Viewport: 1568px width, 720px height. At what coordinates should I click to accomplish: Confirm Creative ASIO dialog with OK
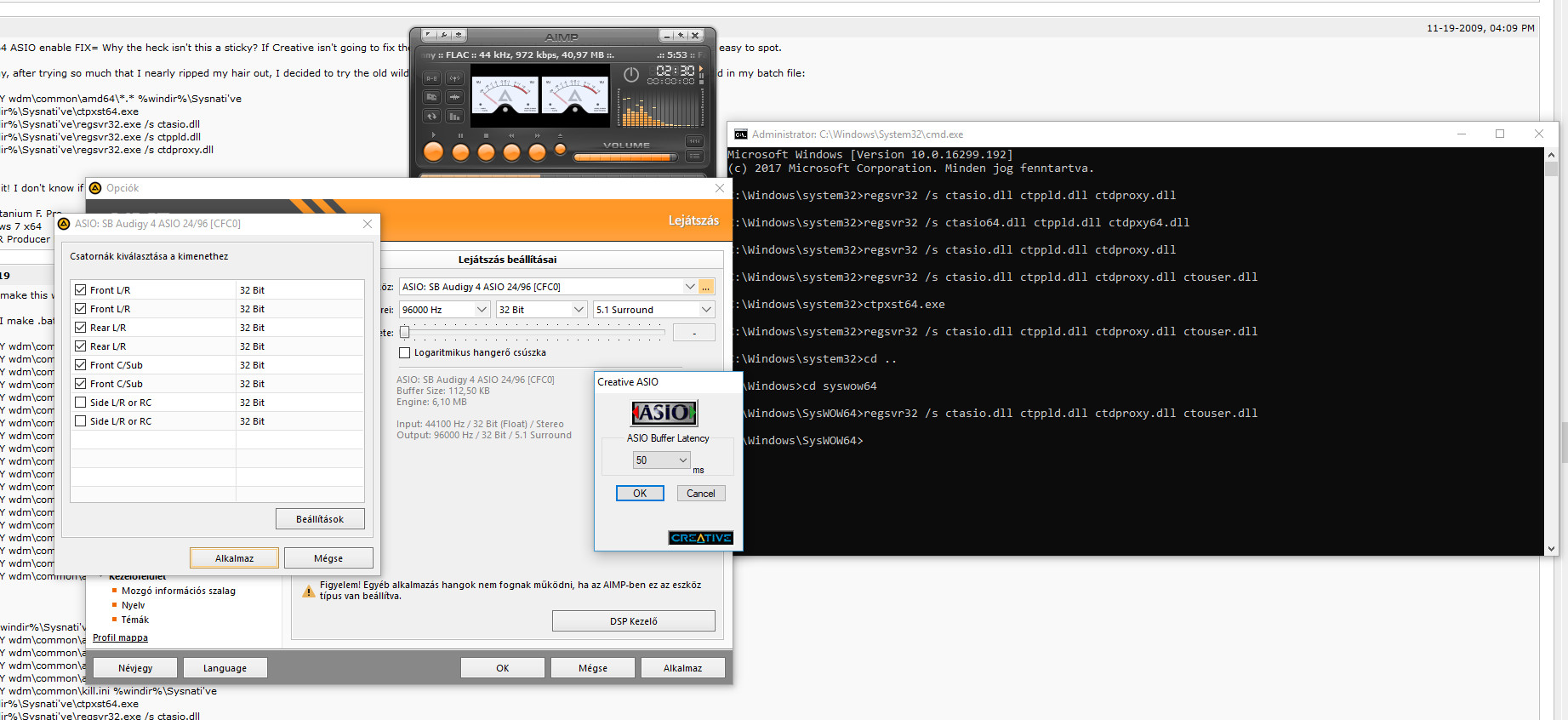[640, 494]
